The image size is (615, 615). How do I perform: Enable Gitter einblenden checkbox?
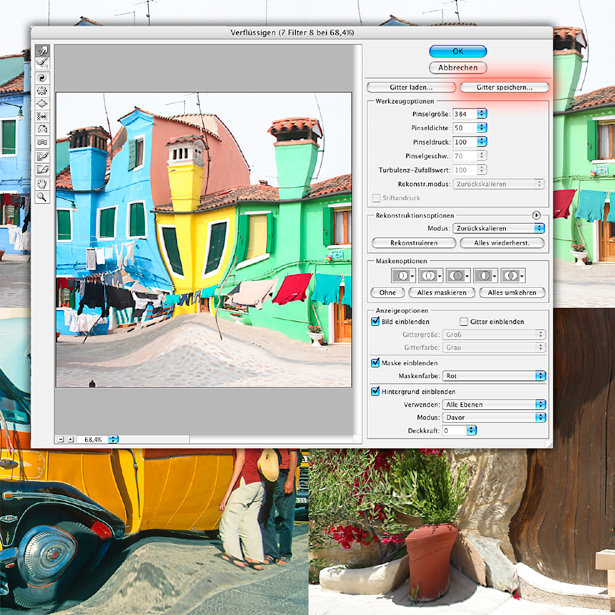pos(463,322)
